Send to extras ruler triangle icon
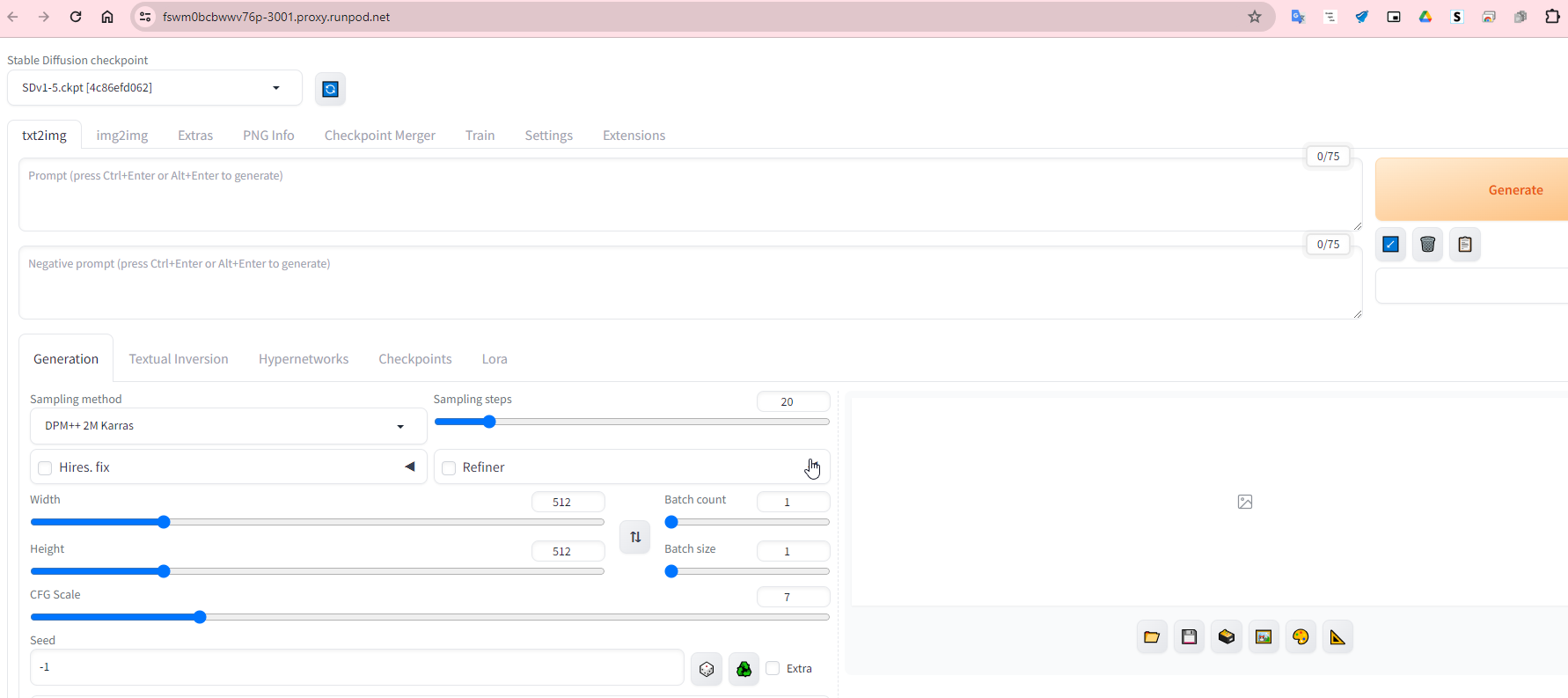Image resolution: width=1568 pixels, height=698 pixels. click(1337, 637)
